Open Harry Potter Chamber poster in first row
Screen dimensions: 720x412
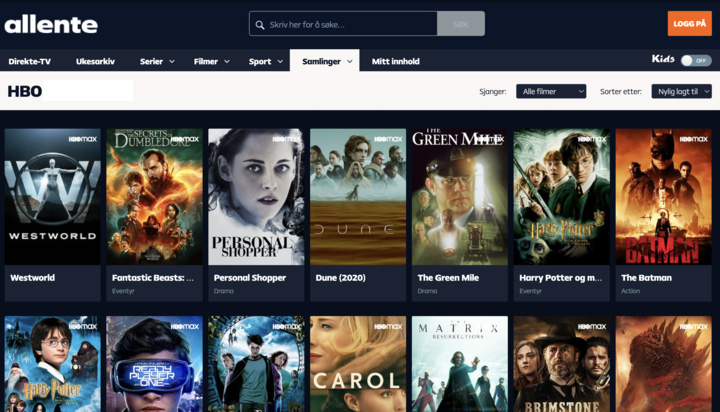point(562,197)
